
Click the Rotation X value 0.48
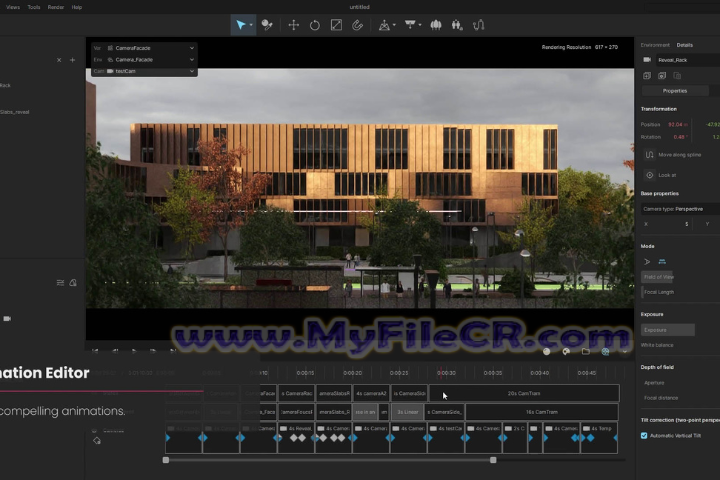(680, 137)
